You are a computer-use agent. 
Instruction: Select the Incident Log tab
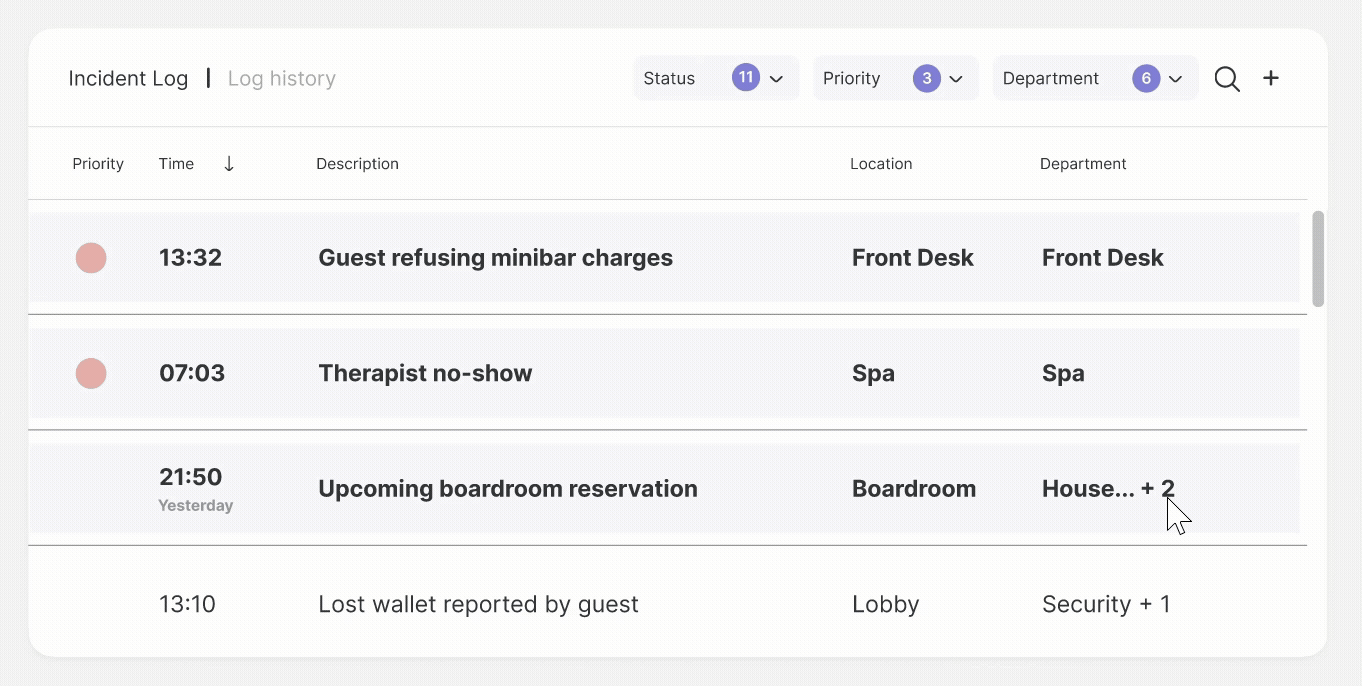128,79
